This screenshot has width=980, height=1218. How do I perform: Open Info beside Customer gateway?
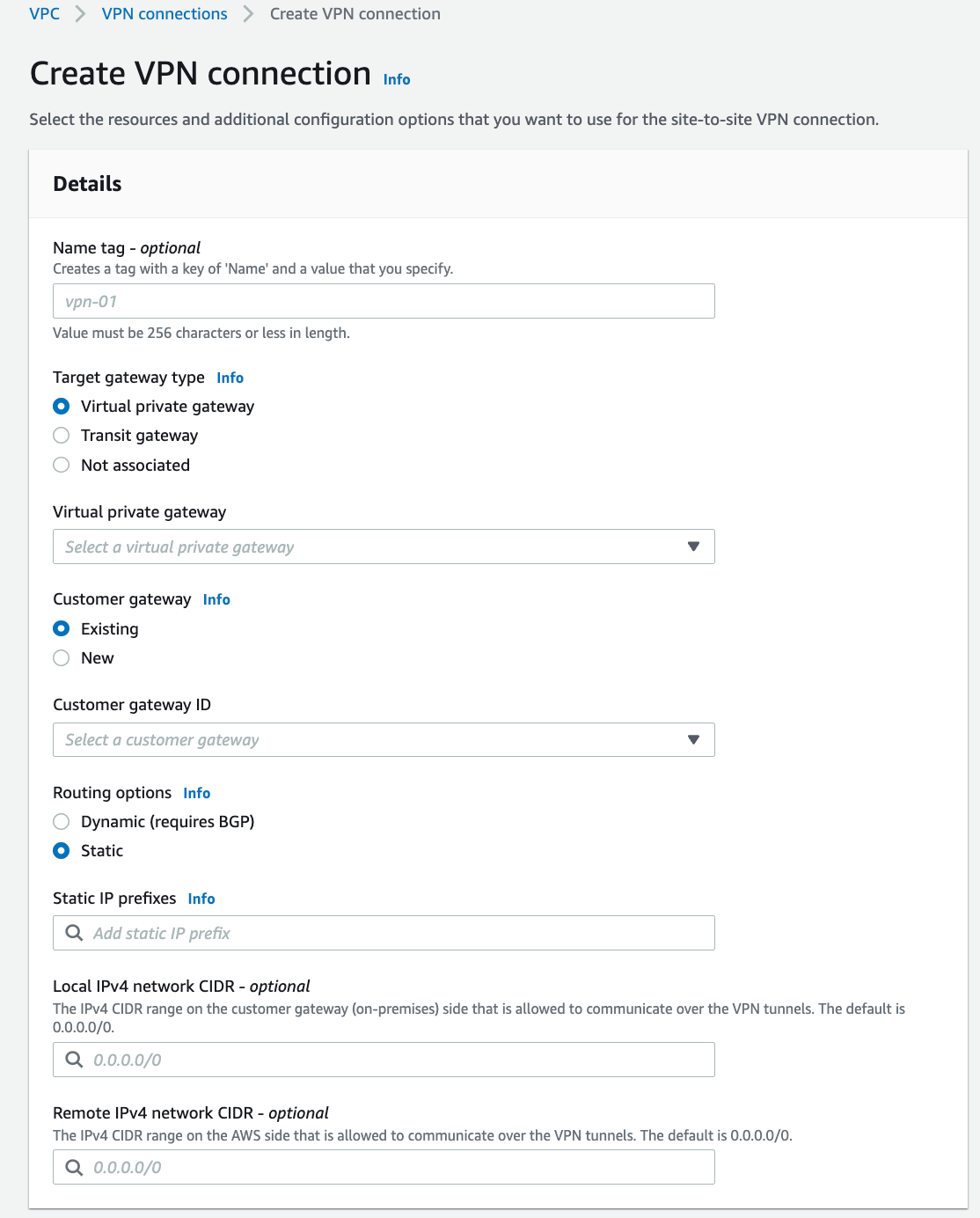[216, 598]
